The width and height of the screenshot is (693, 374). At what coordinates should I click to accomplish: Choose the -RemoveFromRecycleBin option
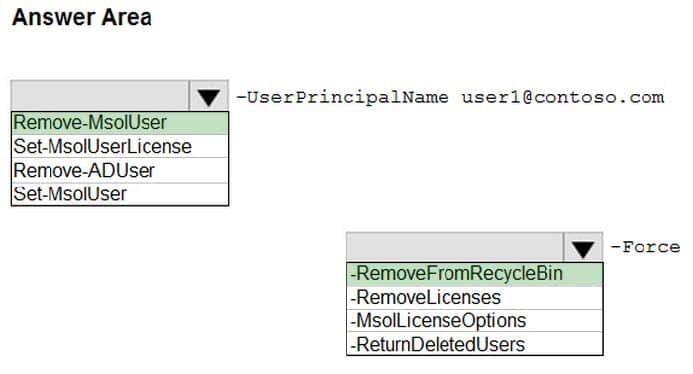coord(475,274)
